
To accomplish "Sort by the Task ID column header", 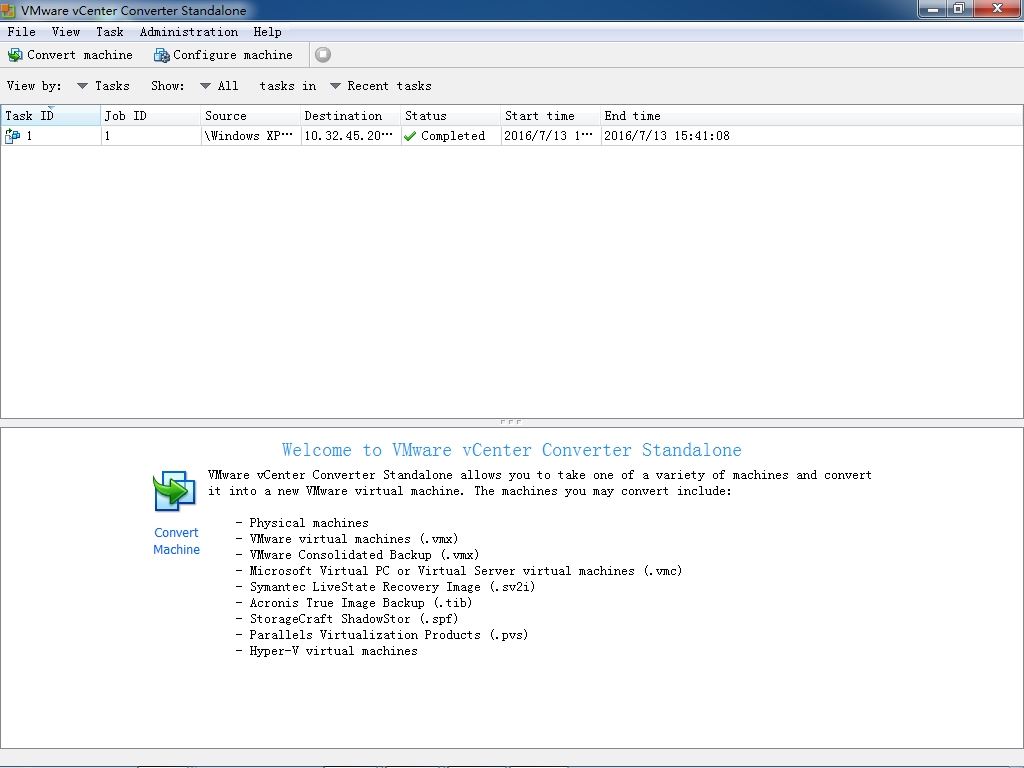I will [50, 116].
